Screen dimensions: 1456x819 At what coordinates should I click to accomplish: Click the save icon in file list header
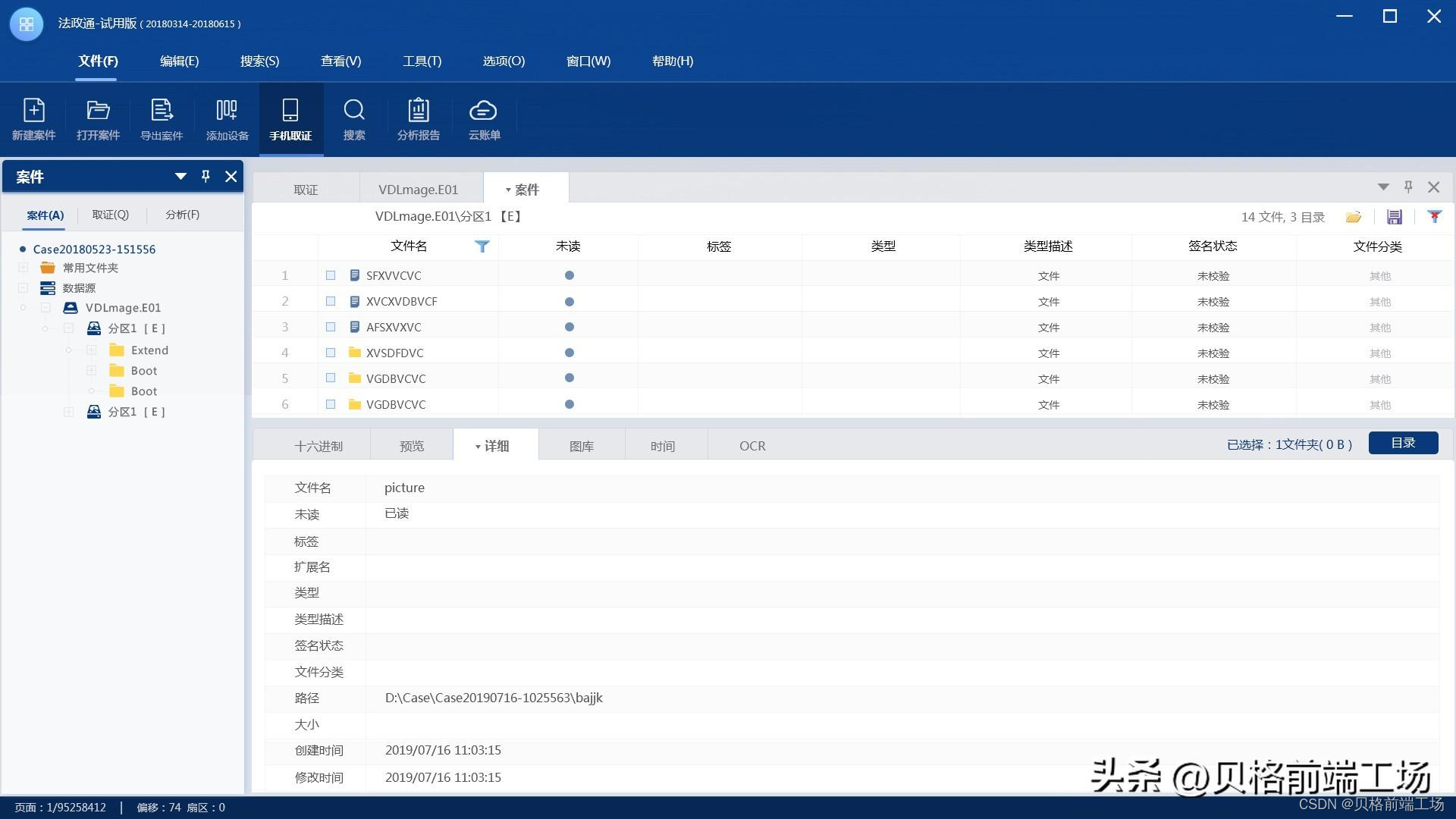click(x=1394, y=217)
